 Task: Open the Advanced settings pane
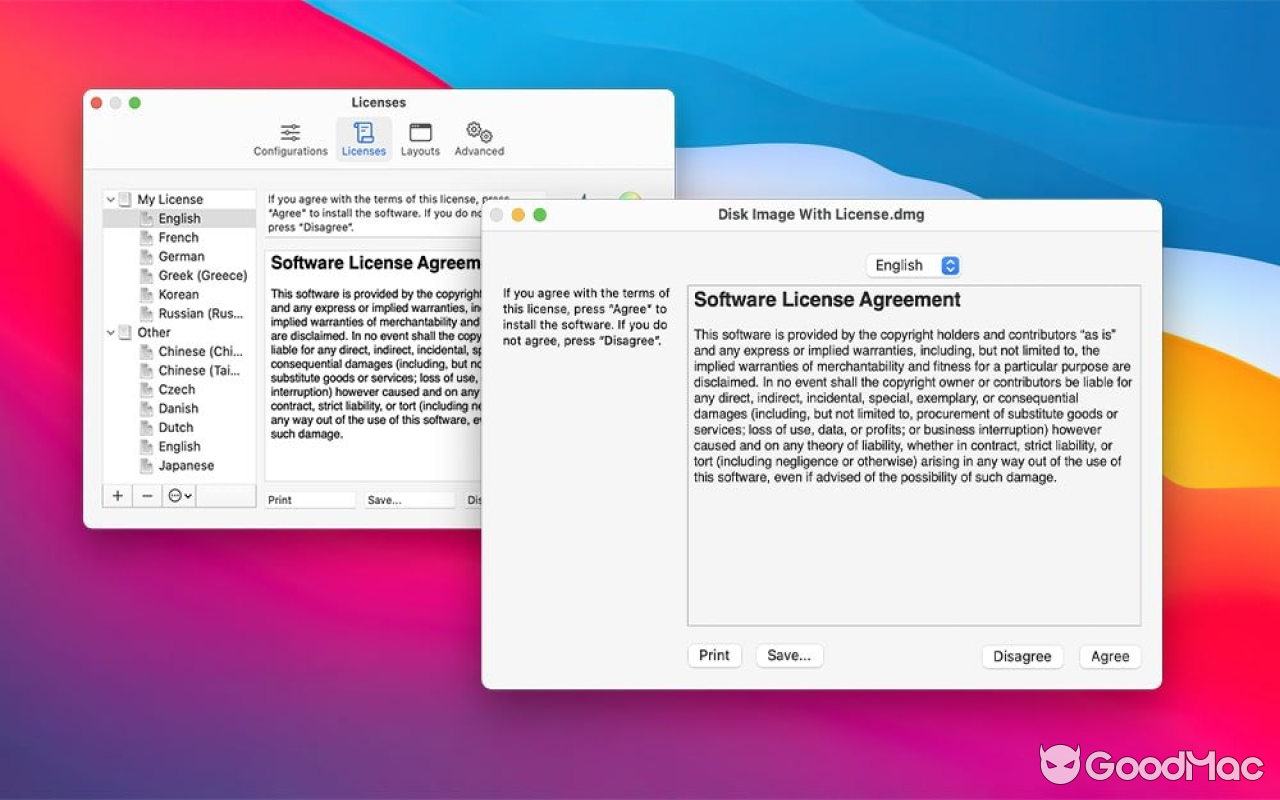pos(478,138)
